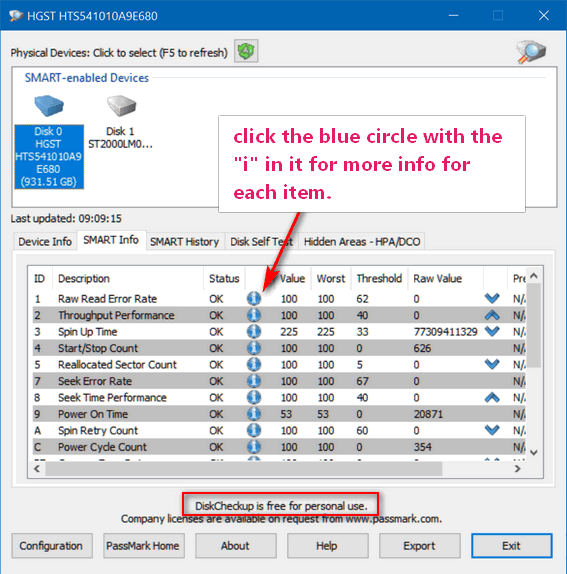
Task: Click the PassMark Home button
Action: click(143, 546)
